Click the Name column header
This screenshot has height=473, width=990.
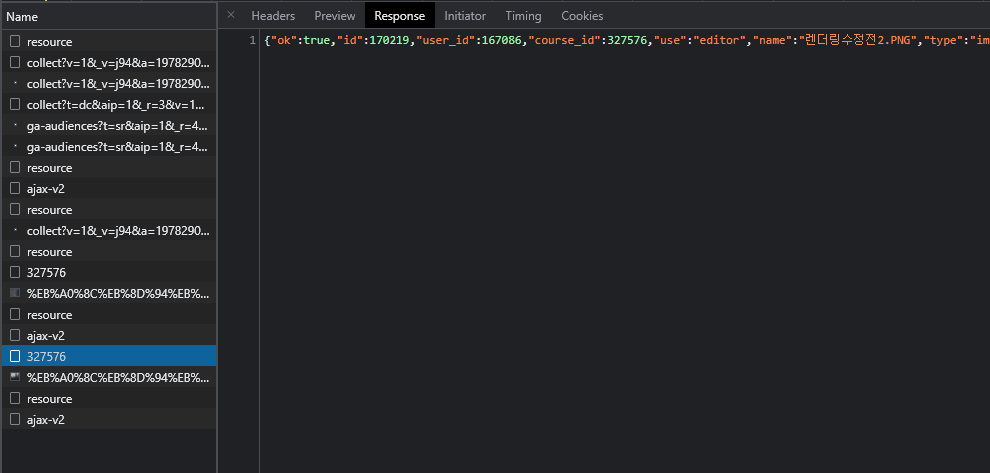coord(22,17)
